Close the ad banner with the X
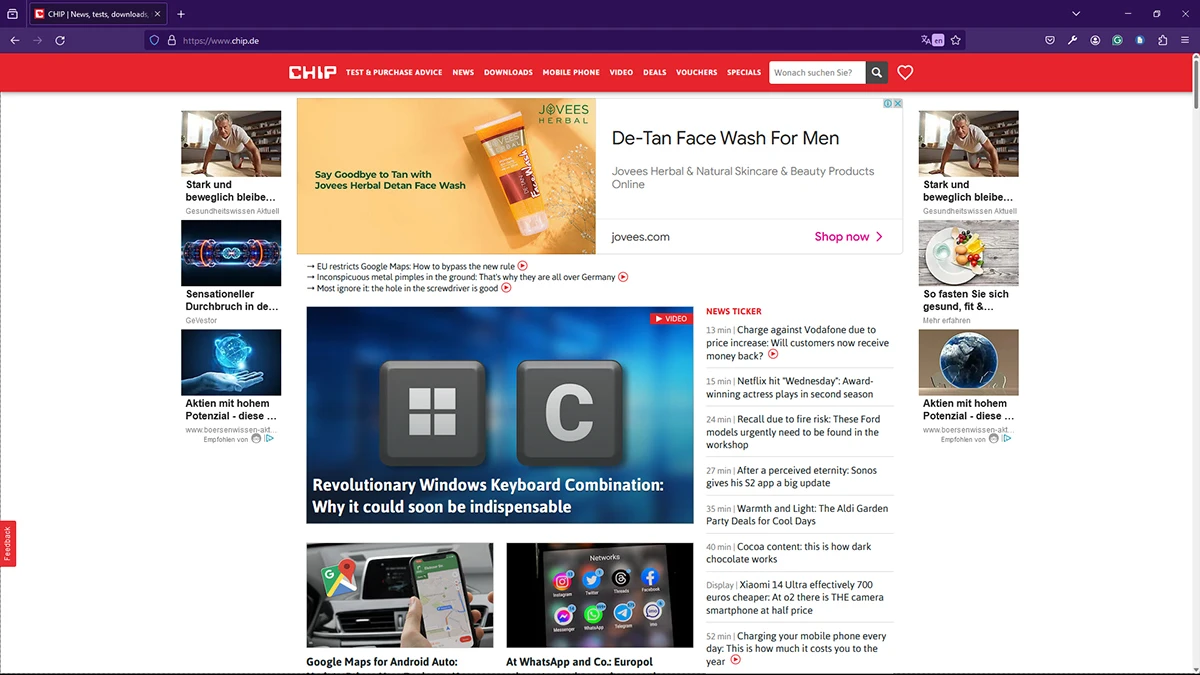 898,103
